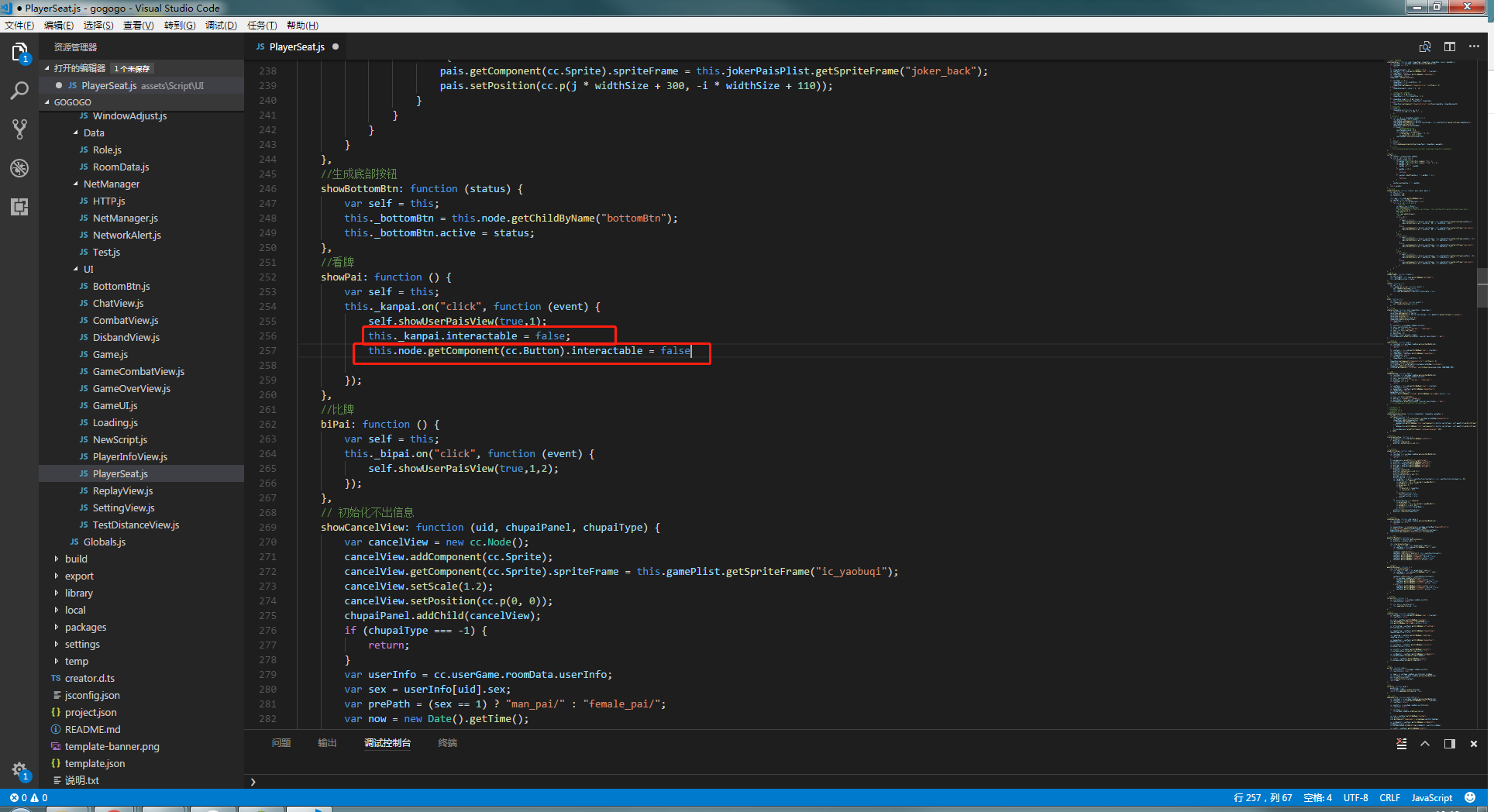Change indentation via 空格: 4
1494x812 pixels.
[x=1317, y=797]
